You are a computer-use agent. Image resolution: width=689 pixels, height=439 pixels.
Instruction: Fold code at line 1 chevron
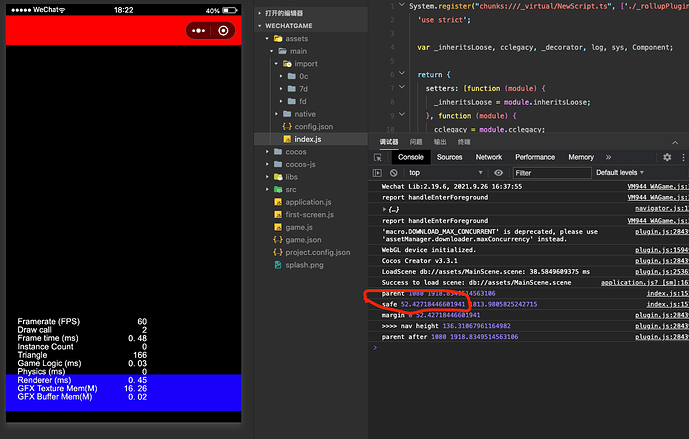point(402,5)
